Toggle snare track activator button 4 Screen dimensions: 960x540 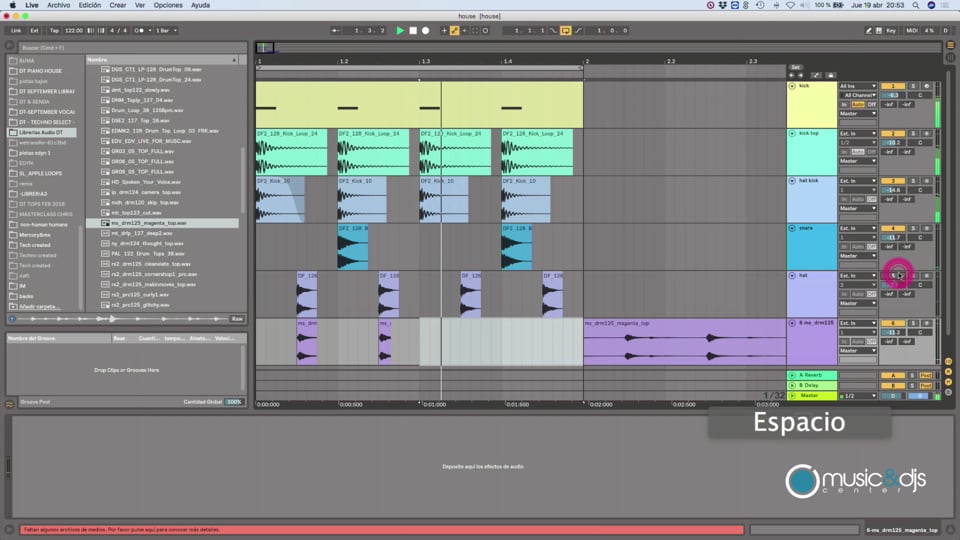(x=893, y=228)
